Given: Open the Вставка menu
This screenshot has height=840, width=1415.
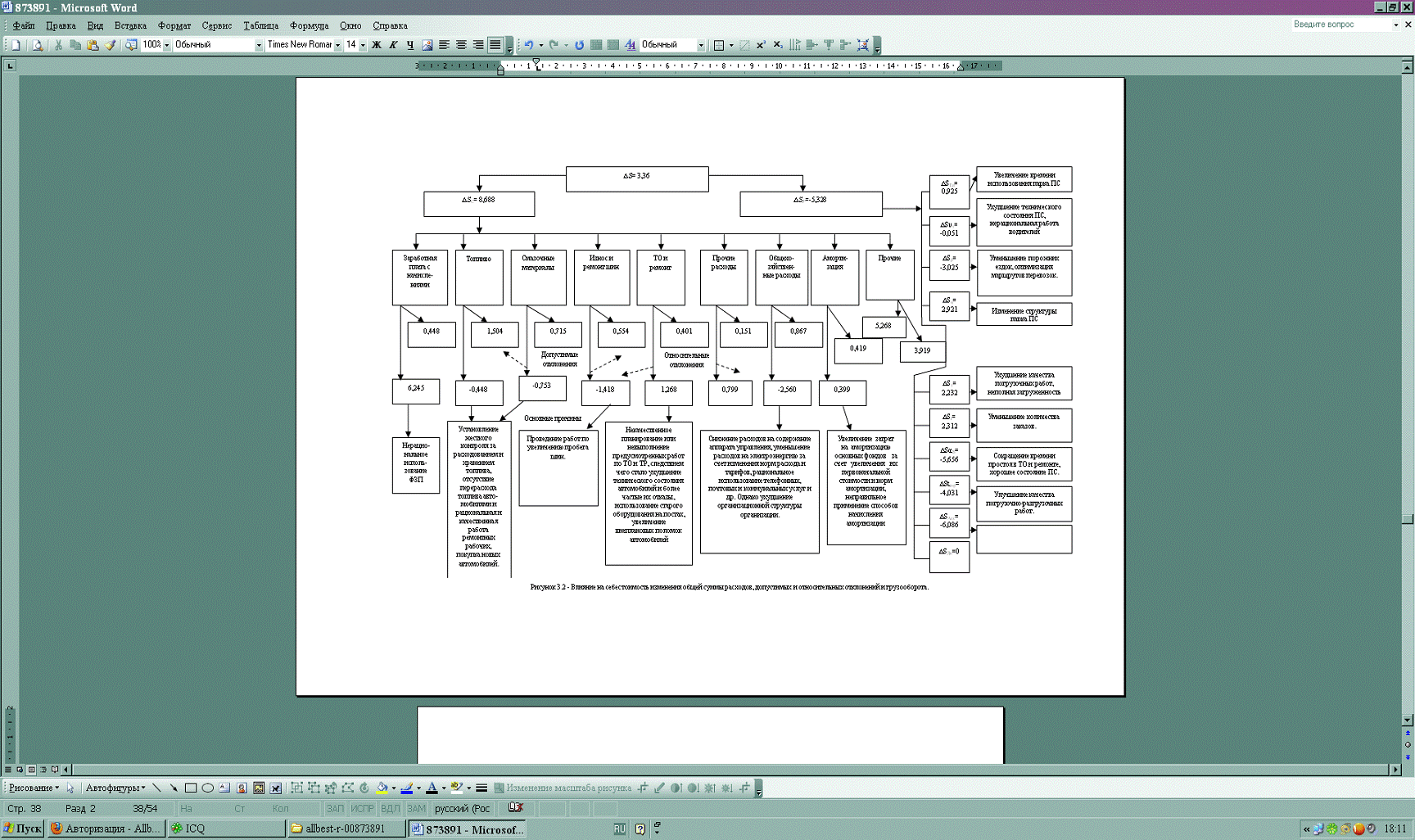Looking at the screenshot, I should point(130,25).
